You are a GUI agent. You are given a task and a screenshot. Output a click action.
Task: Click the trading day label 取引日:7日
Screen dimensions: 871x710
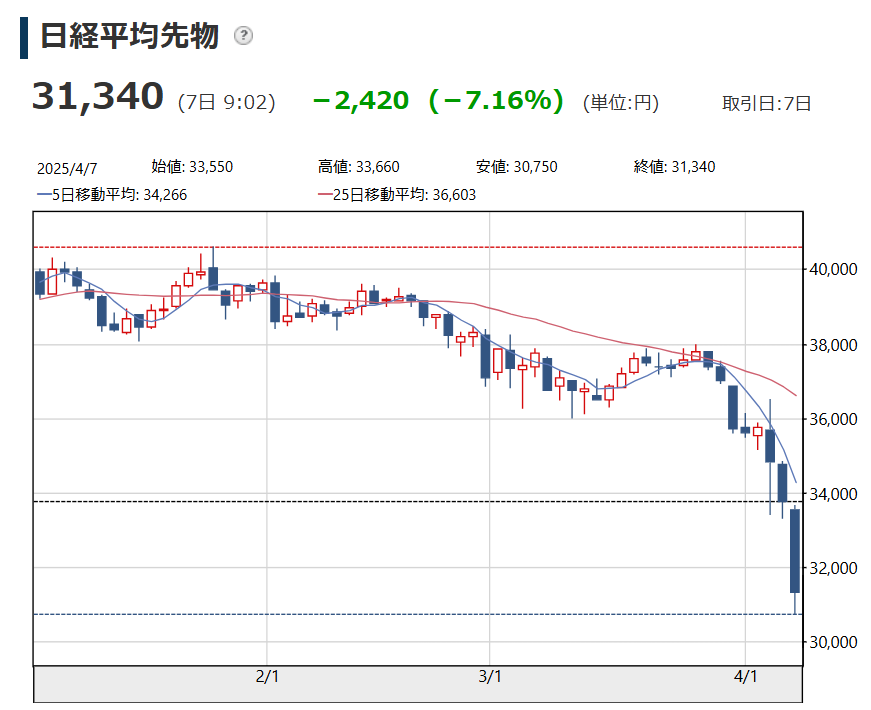767,103
